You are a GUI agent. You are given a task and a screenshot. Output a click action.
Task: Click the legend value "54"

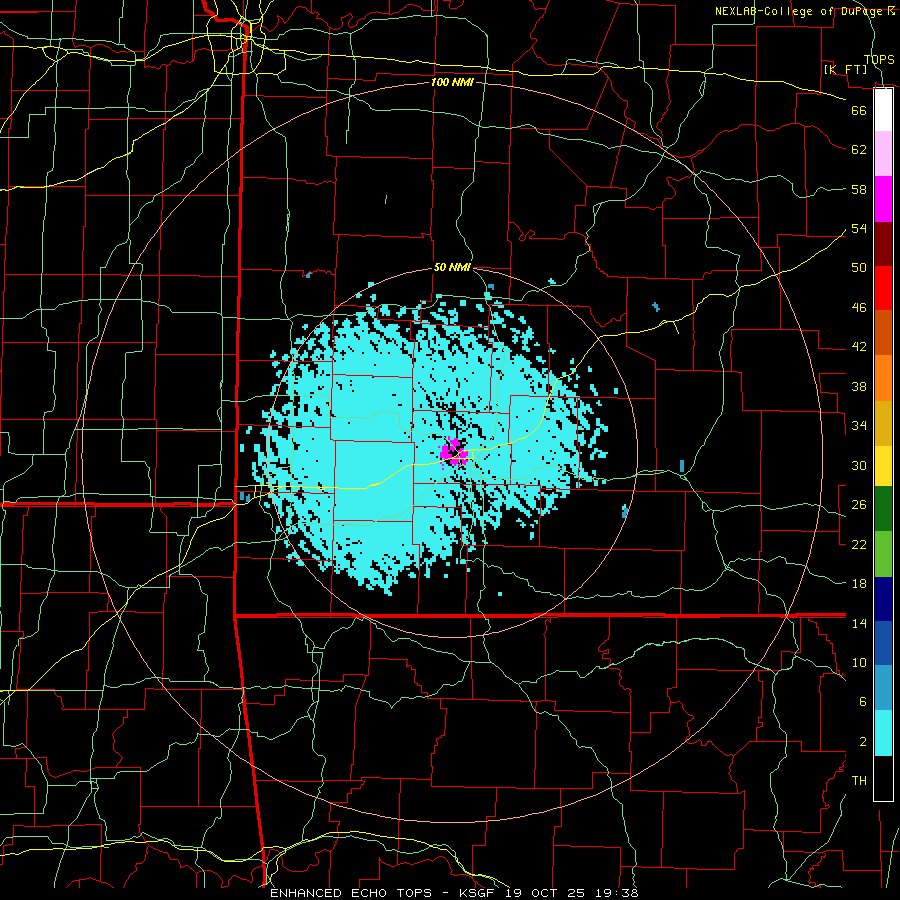859,228
